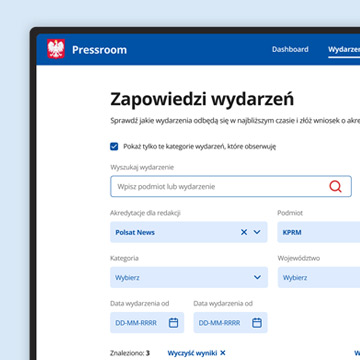
Task: Click the 'Akredytacje dla redakcji' label
Action: coord(145,213)
